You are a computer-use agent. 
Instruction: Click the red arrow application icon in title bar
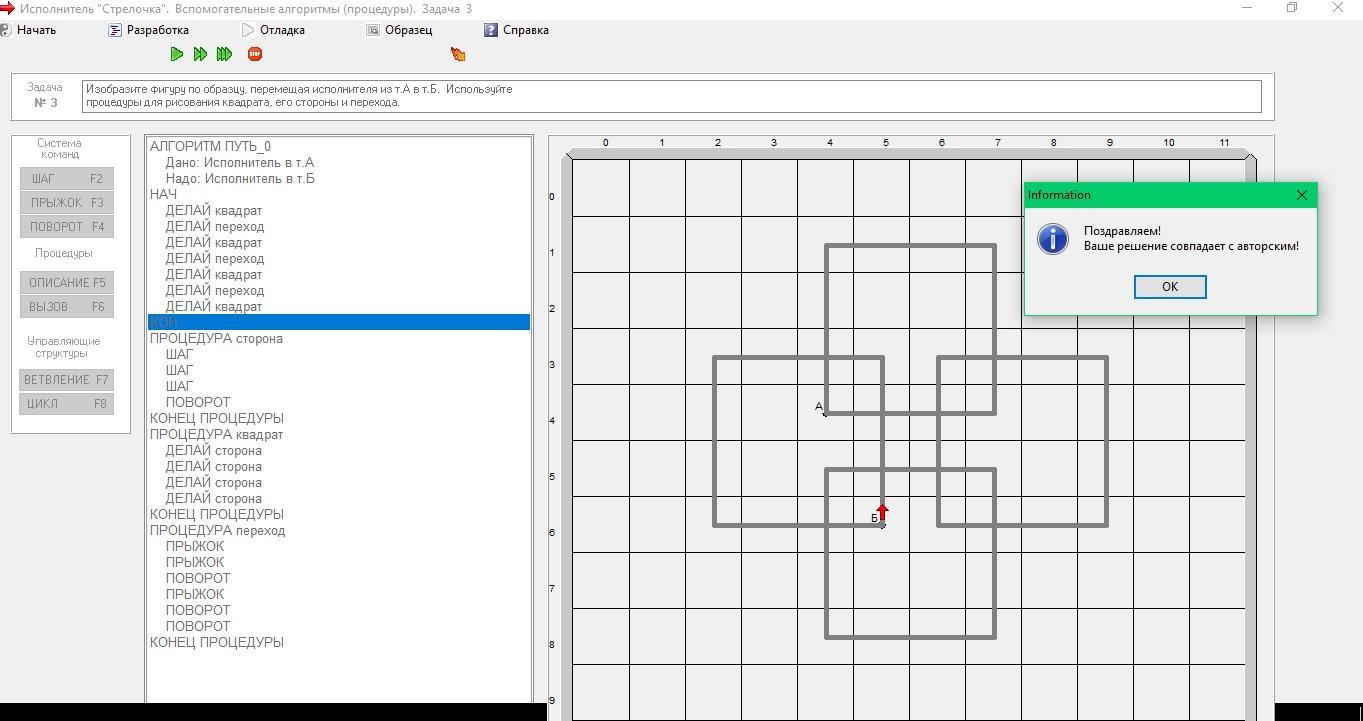pyautogui.click(x=7, y=8)
